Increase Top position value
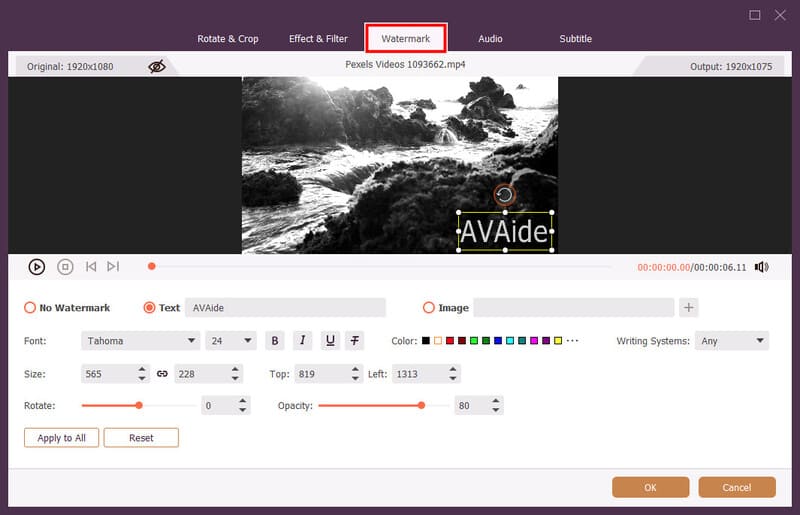Screen dimensions: 800x515 click(x=355, y=369)
